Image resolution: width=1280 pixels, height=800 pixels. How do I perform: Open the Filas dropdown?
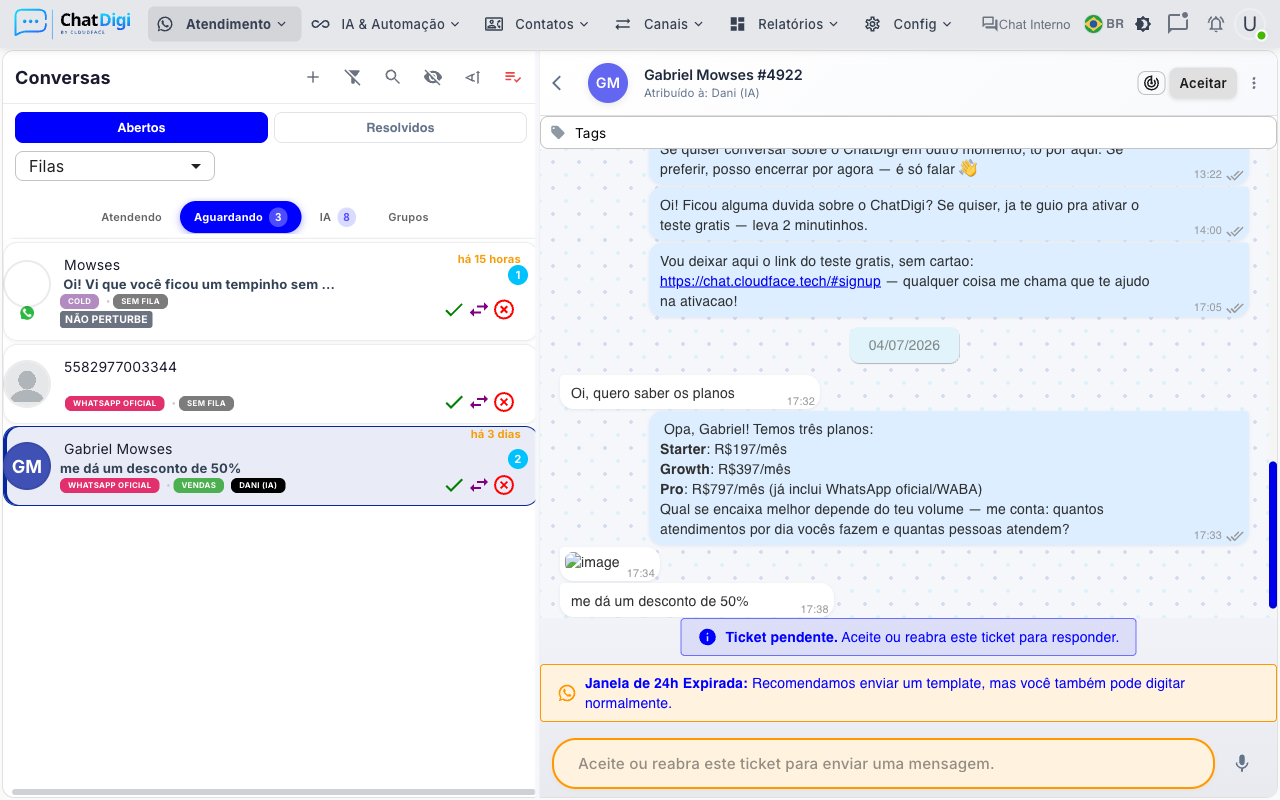(115, 166)
